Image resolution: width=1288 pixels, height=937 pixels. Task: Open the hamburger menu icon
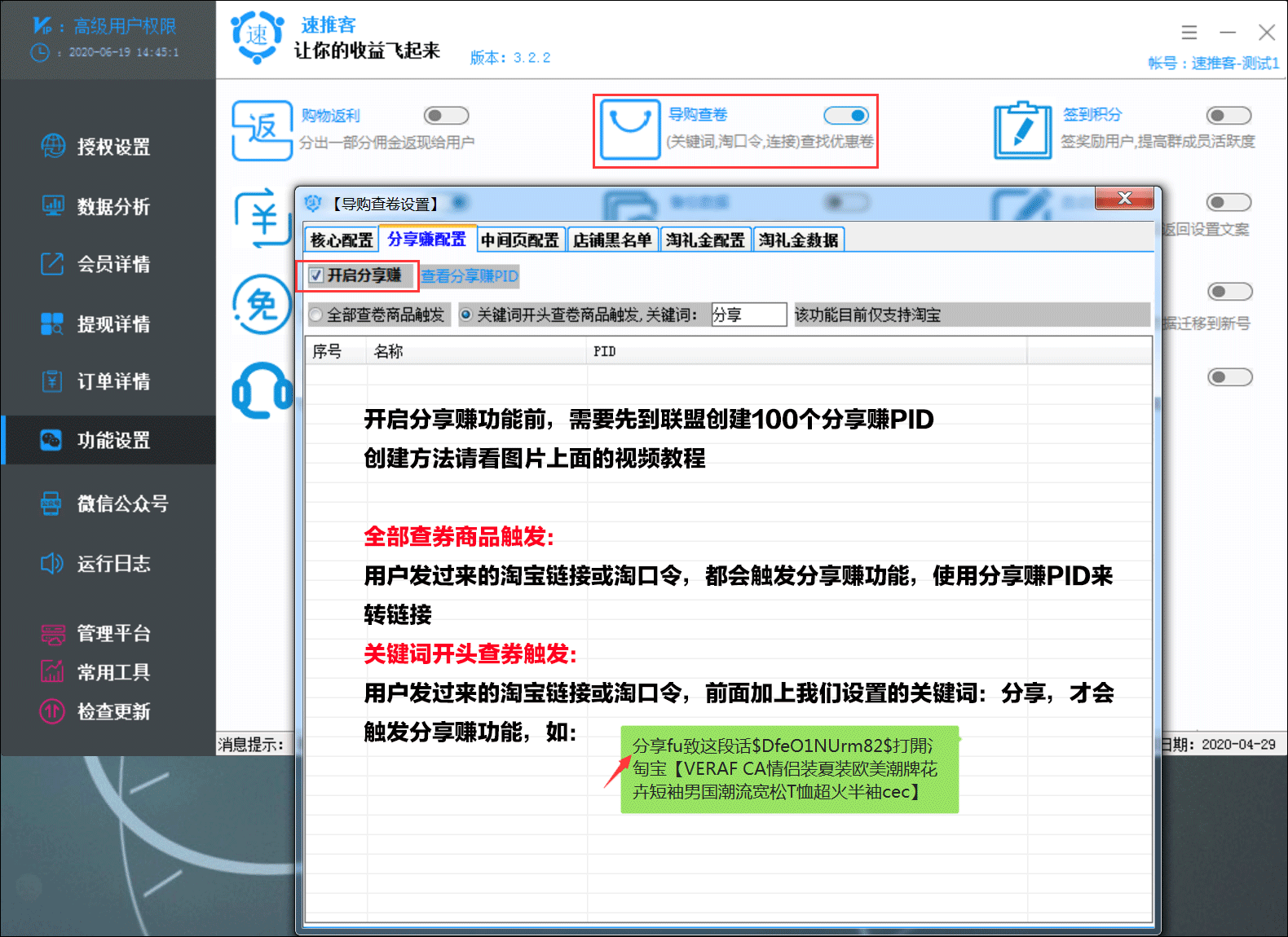[x=1189, y=33]
